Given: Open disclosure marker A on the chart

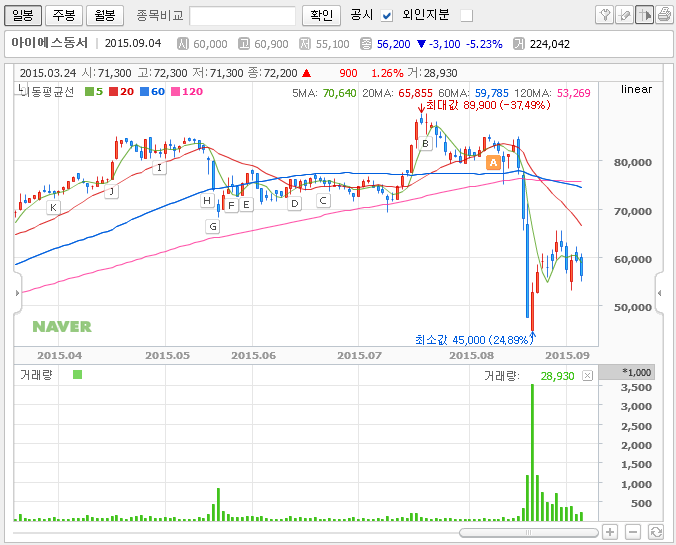Looking at the screenshot, I should point(493,163).
